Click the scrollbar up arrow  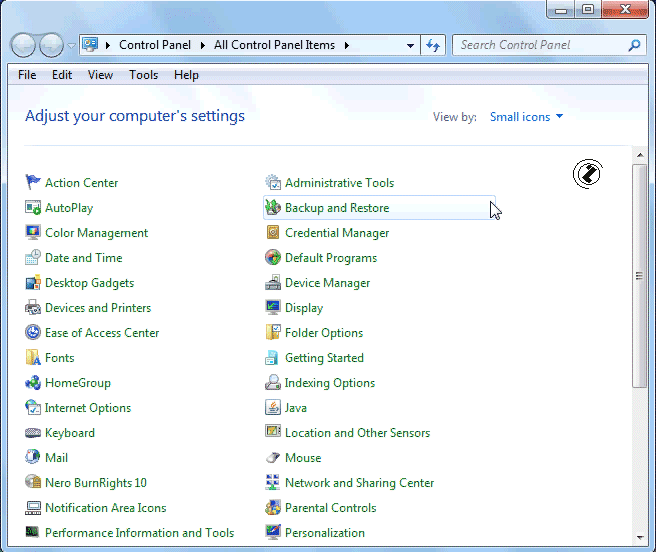[x=640, y=155]
